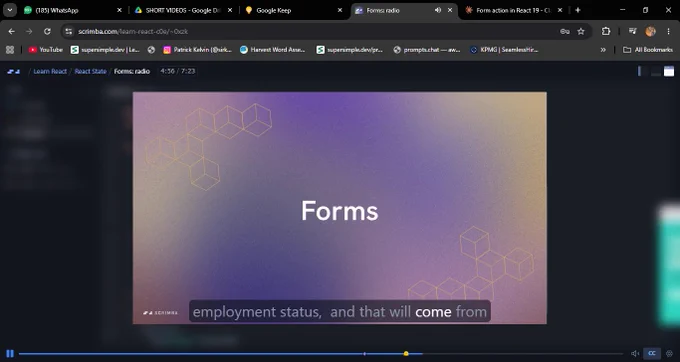Open the player settings gear
The width and height of the screenshot is (680, 362).
pyautogui.click(x=670, y=353)
